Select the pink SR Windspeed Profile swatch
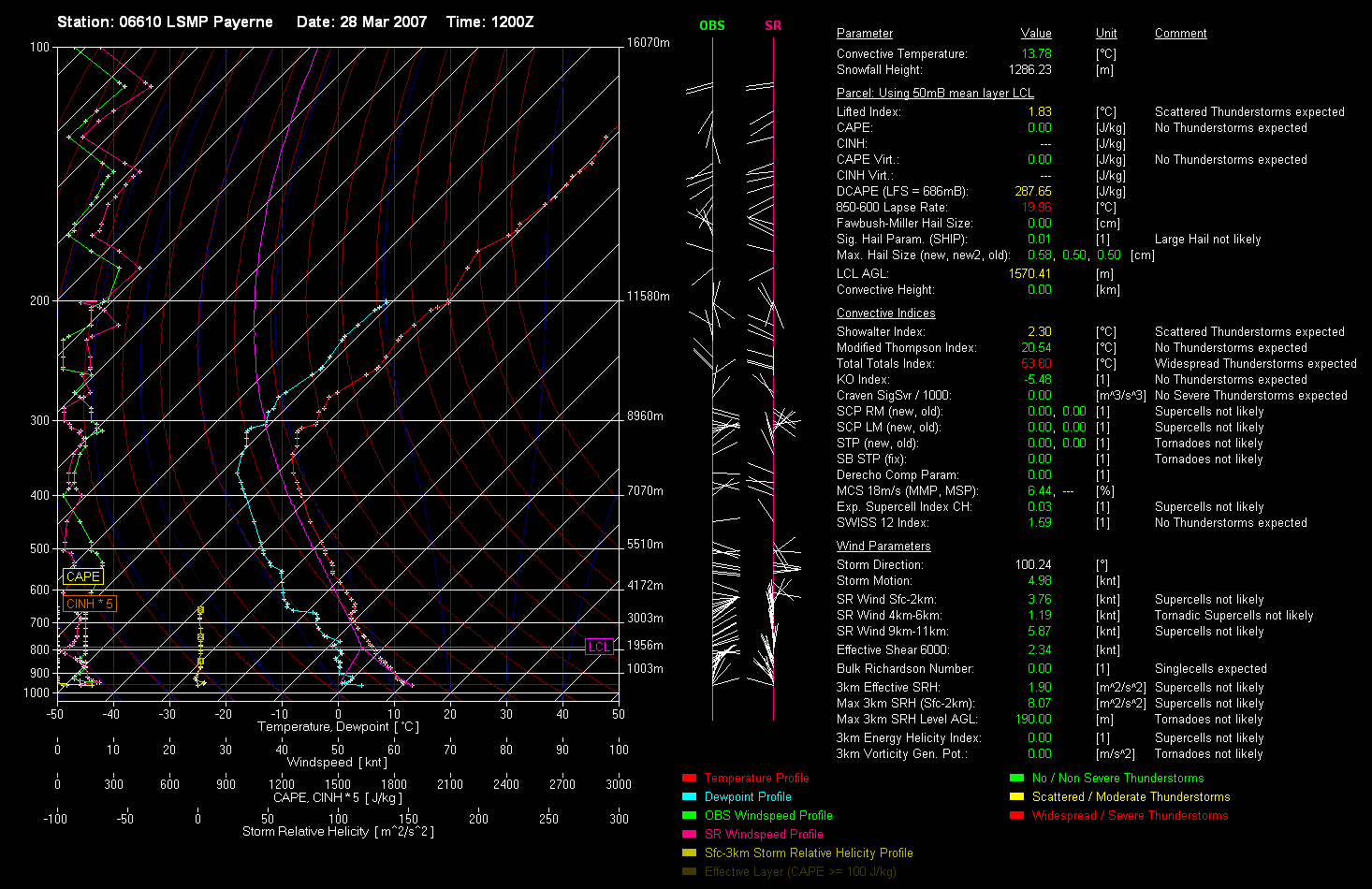 [689, 834]
